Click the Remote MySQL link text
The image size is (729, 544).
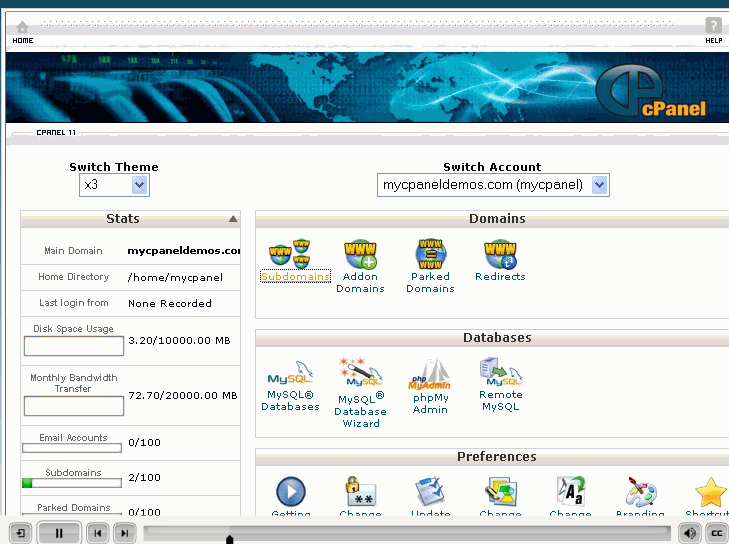[501, 400]
